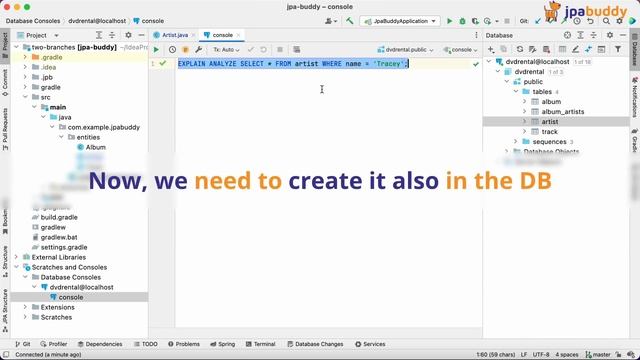
Task: Open the Problems tool window
Action: point(184,344)
